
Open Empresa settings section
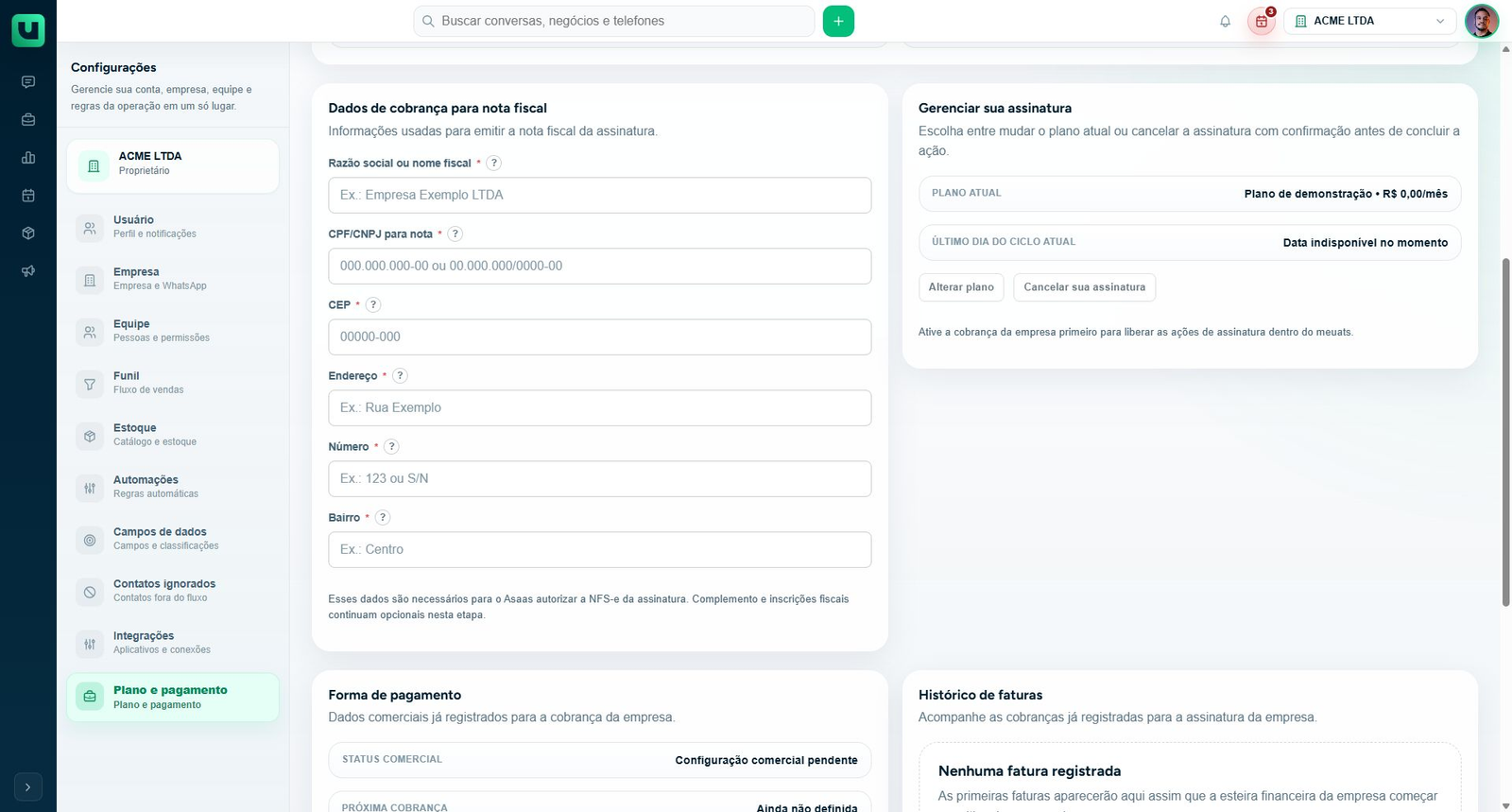173,279
